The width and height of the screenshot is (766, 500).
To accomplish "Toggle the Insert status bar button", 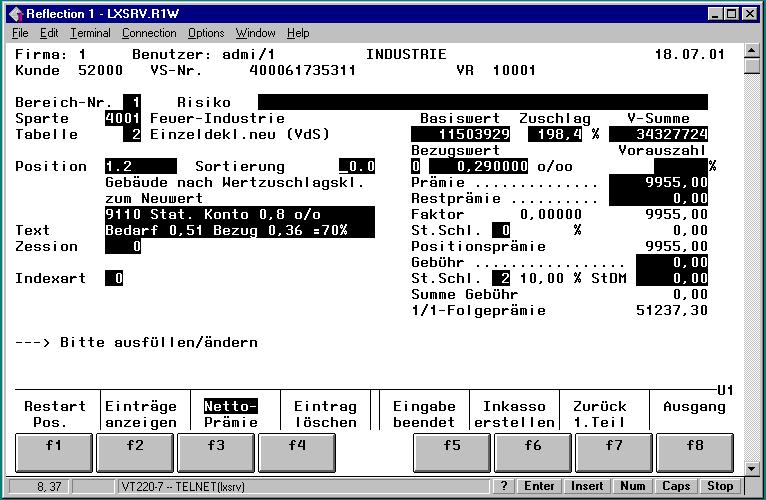I will (x=587, y=486).
